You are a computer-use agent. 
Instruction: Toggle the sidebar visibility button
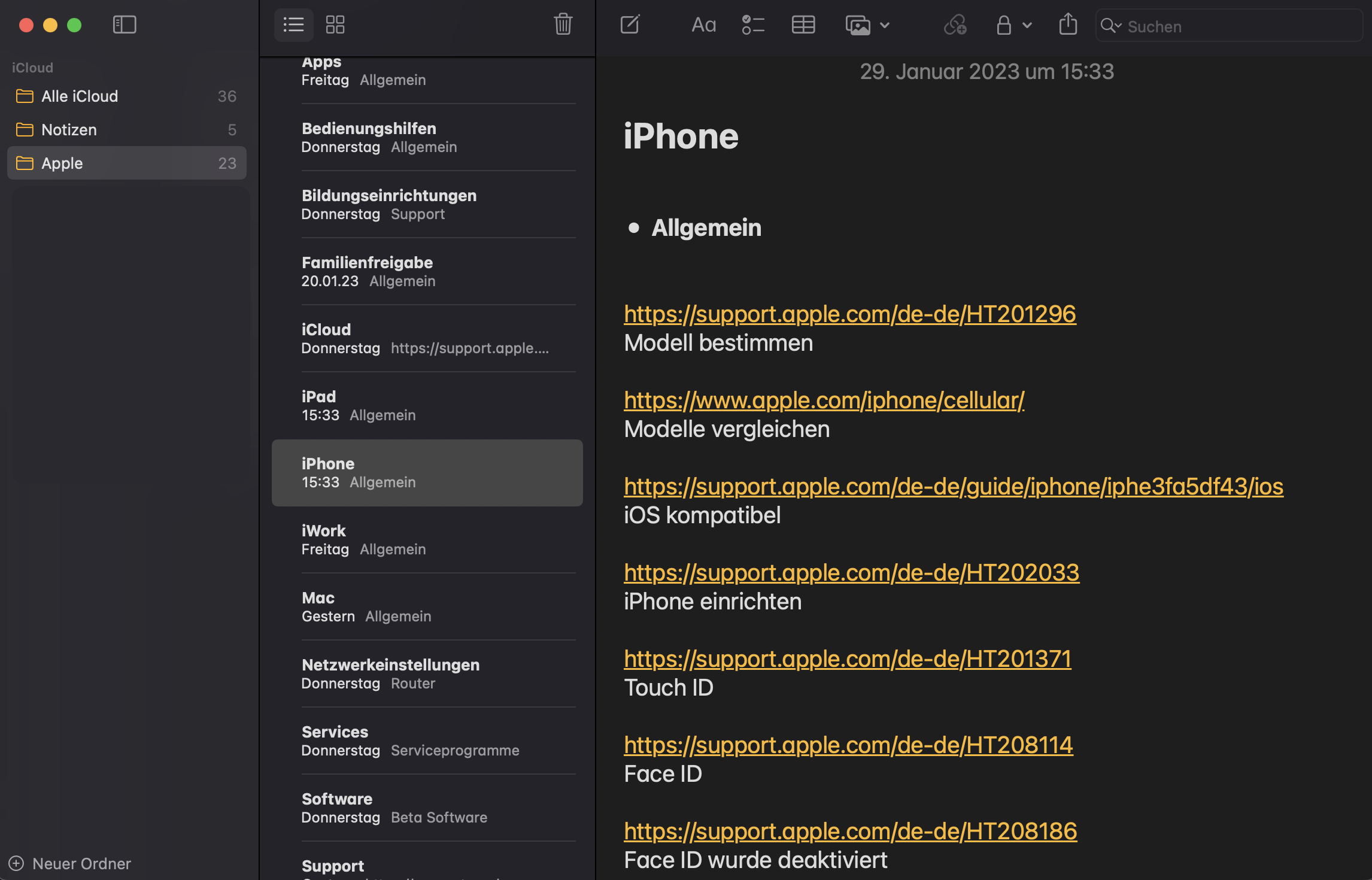click(125, 25)
